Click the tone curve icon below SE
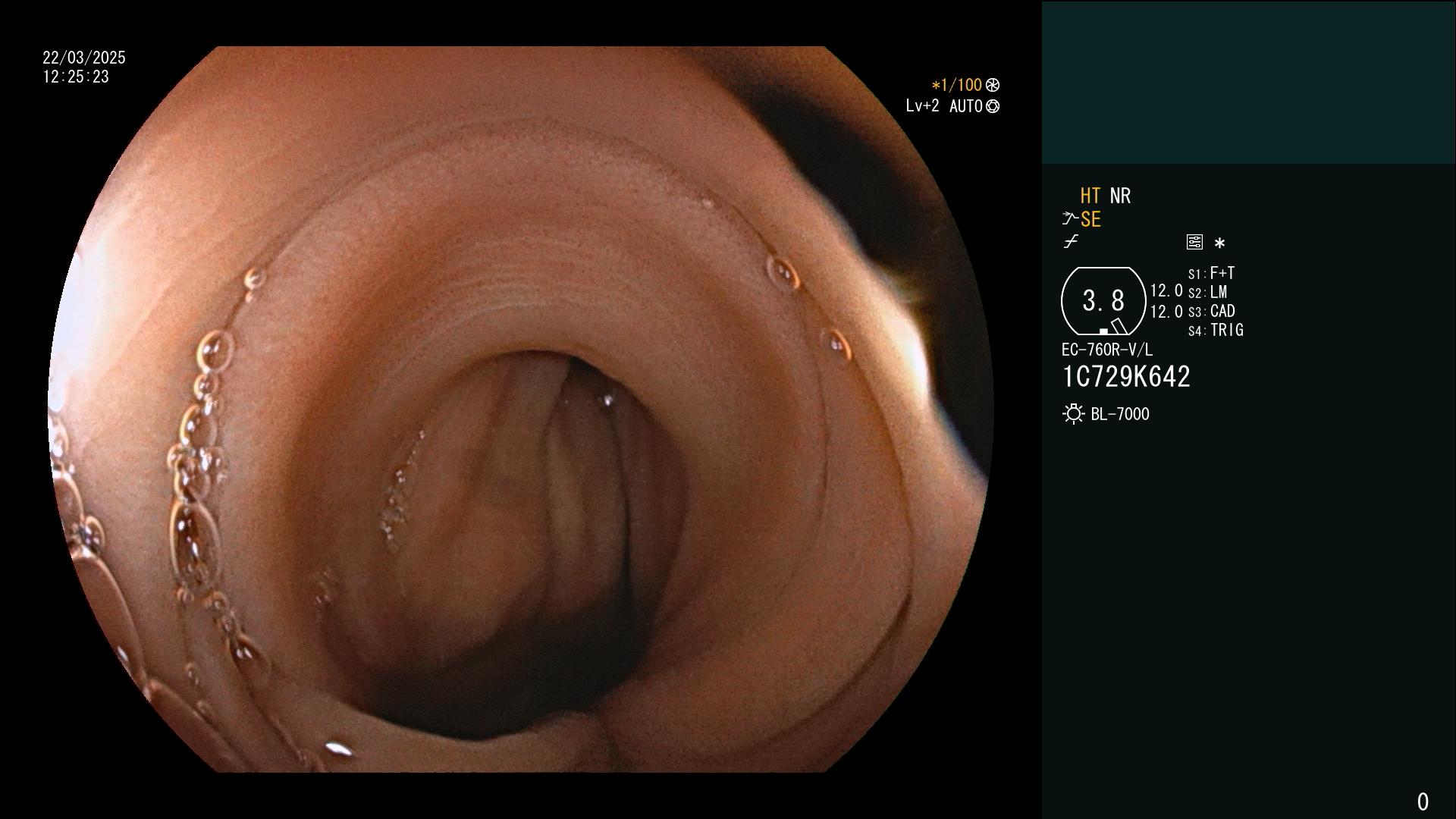Screen dimensions: 1456x819 pyautogui.click(x=1071, y=242)
